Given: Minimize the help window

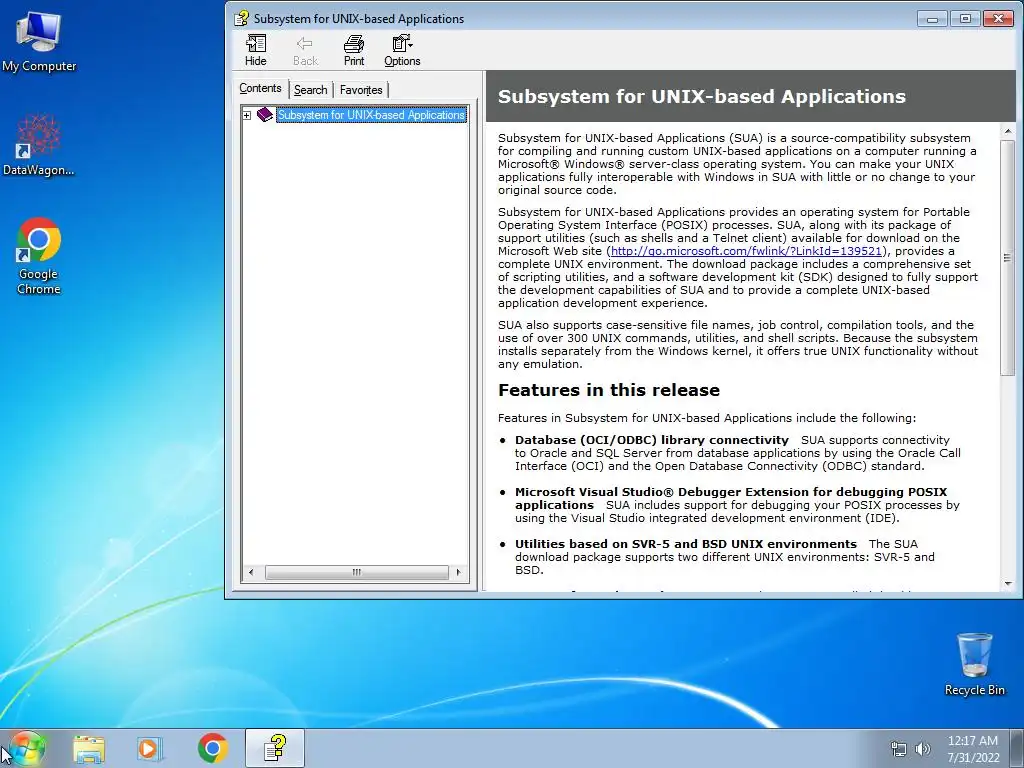Looking at the screenshot, I should pyautogui.click(x=932, y=19).
